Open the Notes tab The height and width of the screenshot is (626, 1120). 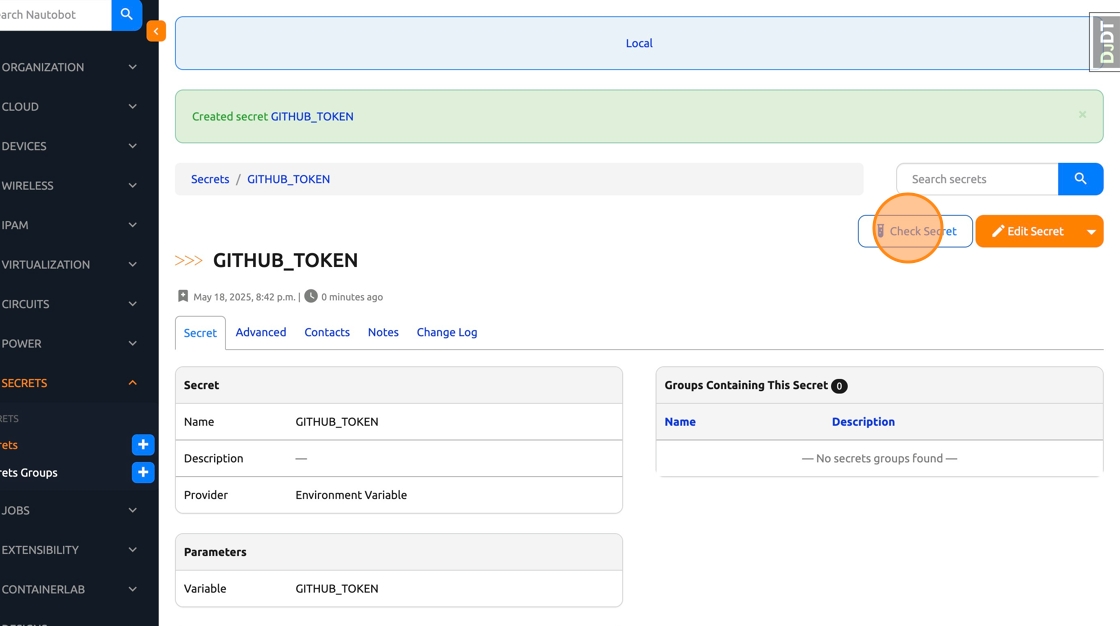pos(383,332)
